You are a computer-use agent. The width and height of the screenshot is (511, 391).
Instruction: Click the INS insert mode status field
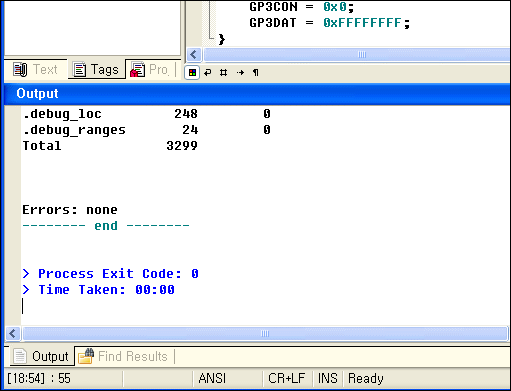[x=327, y=378]
